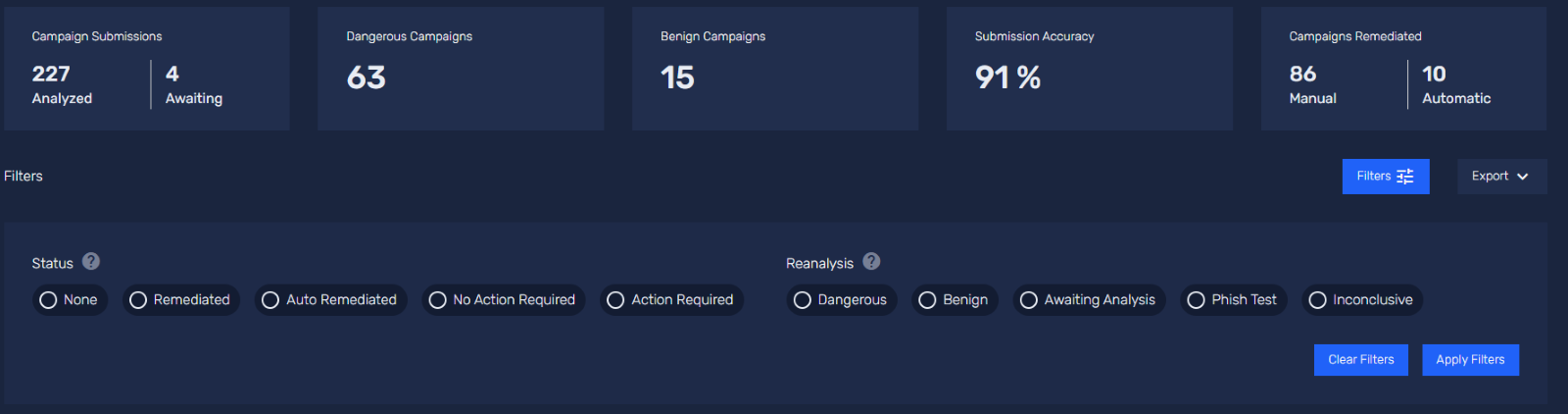Open the Export dropdown
The height and width of the screenshot is (414, 1568).
click(1500, 177)
